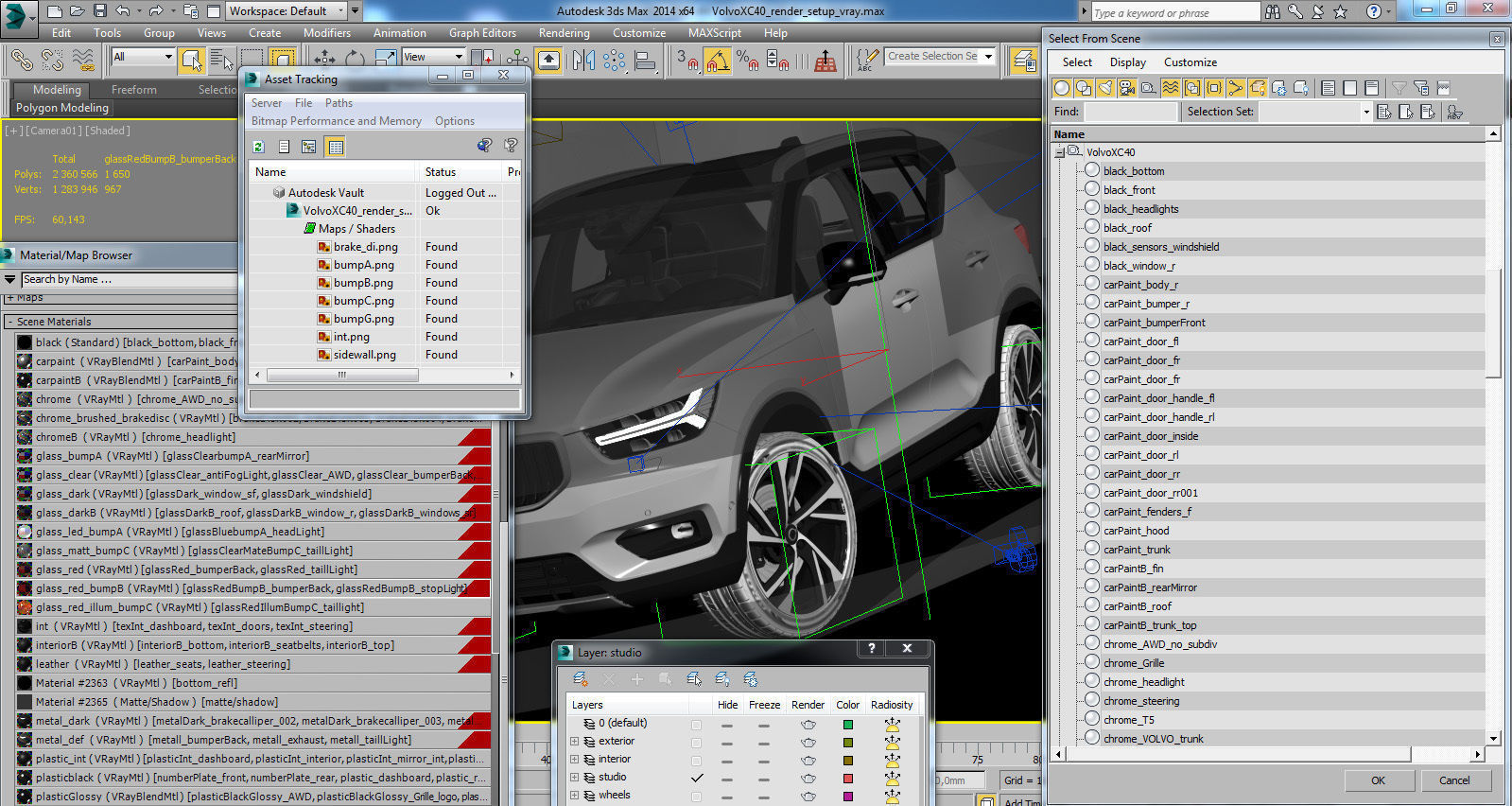Toggle Display Geometry filter in Select From Scene

coord(1062,88)
